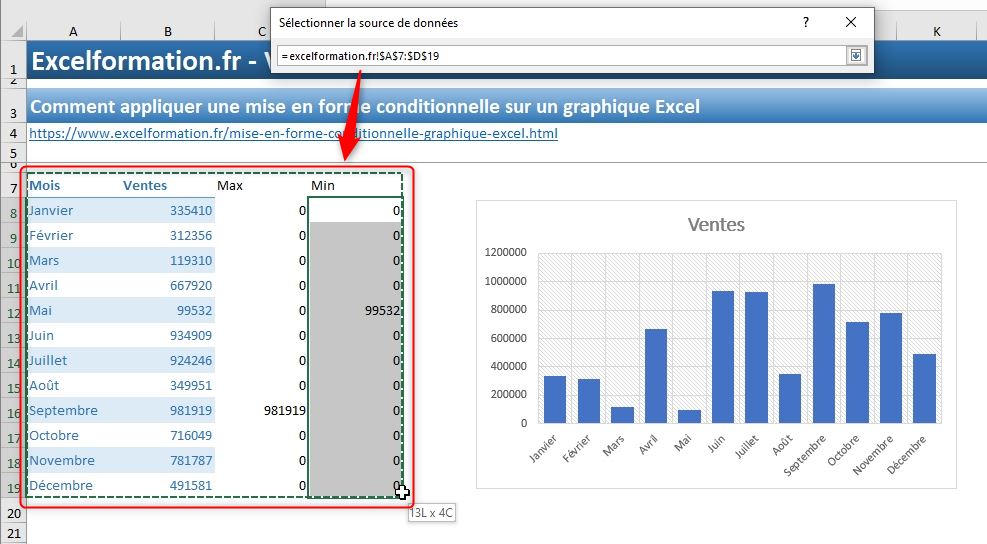
Task: Click the Max header cell
Action: [261, 185]
